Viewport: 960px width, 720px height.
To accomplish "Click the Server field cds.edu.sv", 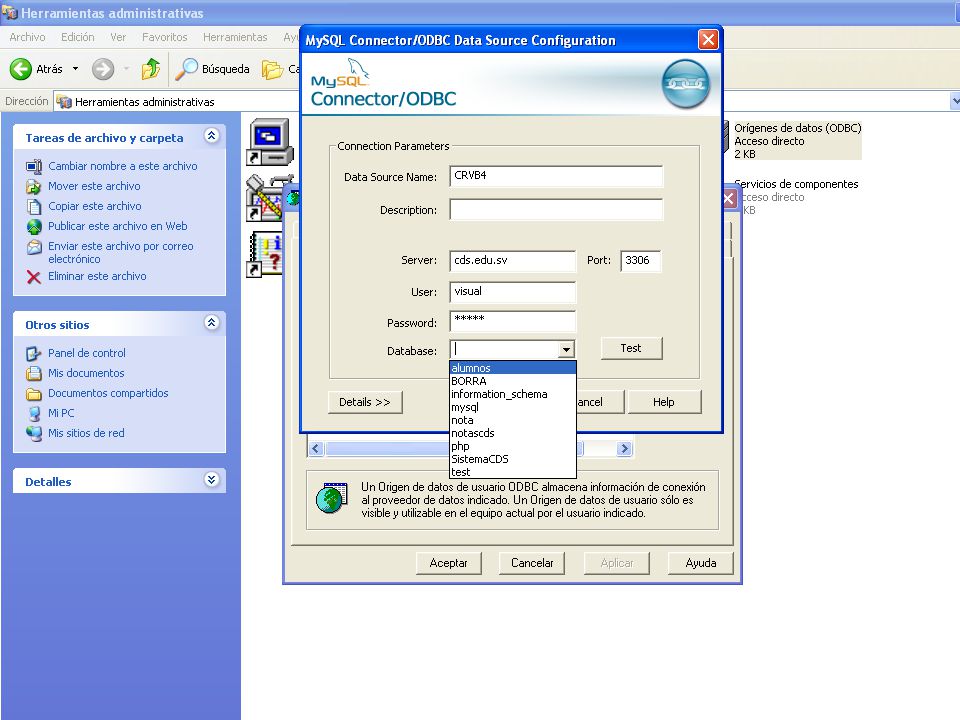I will pyautogui.click(x=512, y=260).
